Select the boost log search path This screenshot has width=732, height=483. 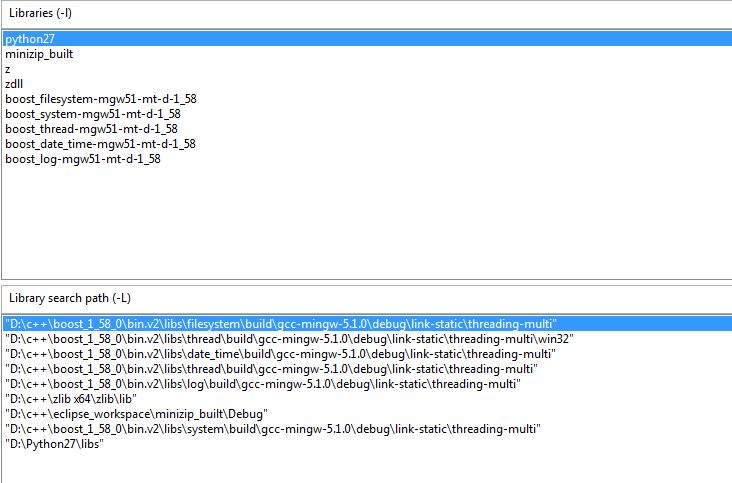point(263,384)
